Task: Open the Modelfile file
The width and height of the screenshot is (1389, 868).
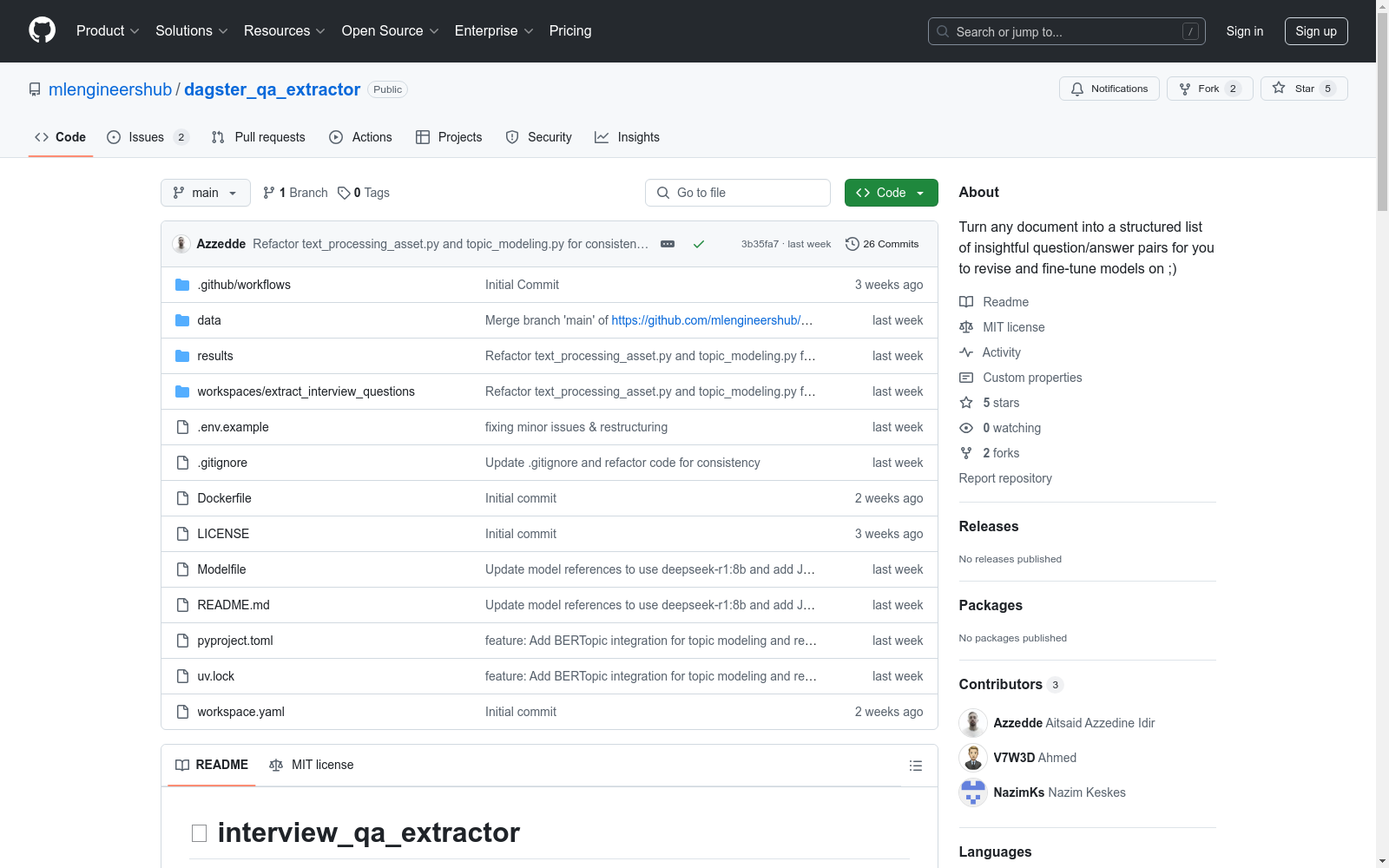Action: 221,569
